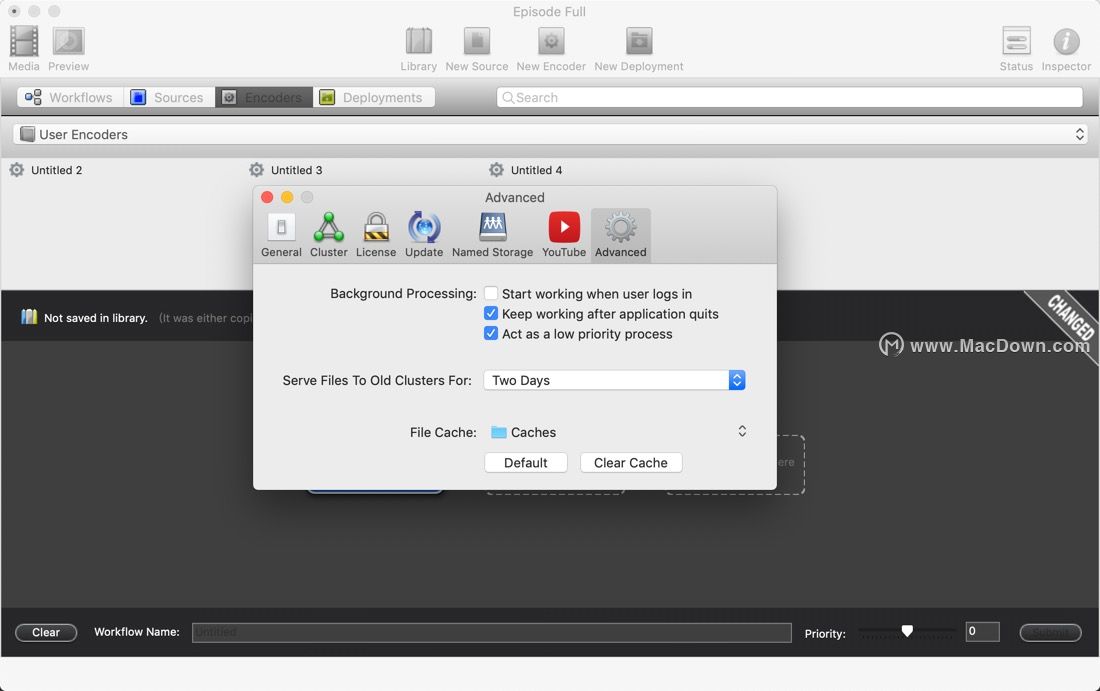Select the Untitled 2 encoder name
This screenshot has width=1100, height=691.
point(57,170)
